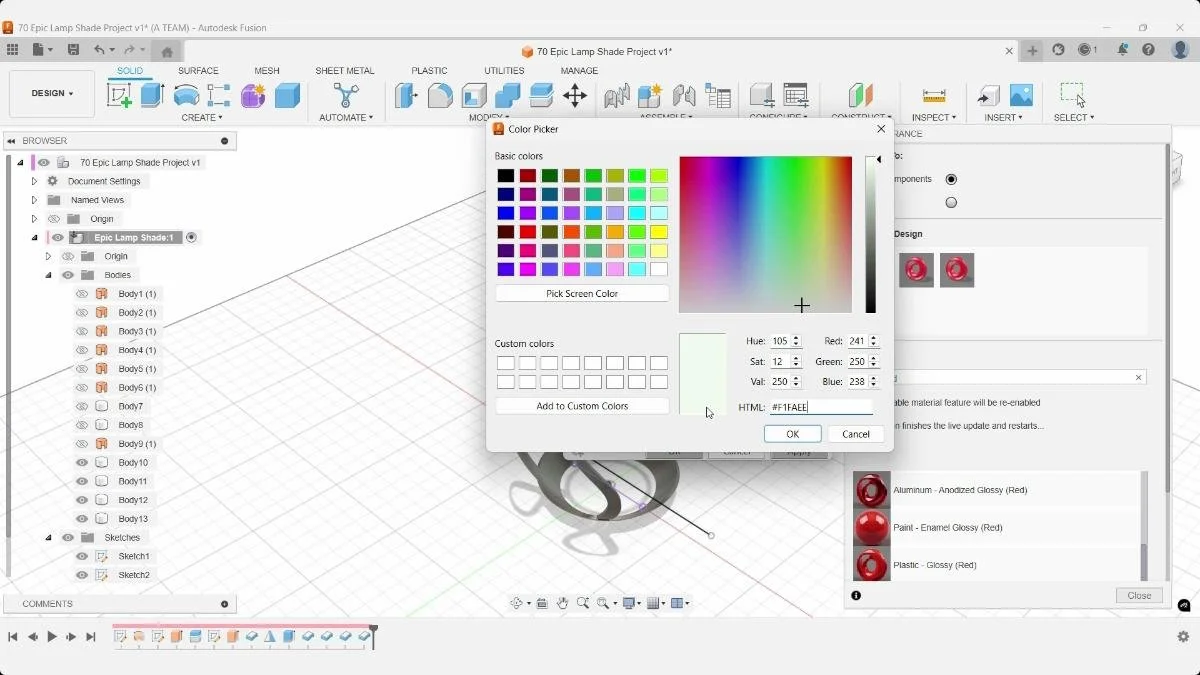Click the value brightness slider strip
Screen dimensions: 1200x675
coord(871,235)
